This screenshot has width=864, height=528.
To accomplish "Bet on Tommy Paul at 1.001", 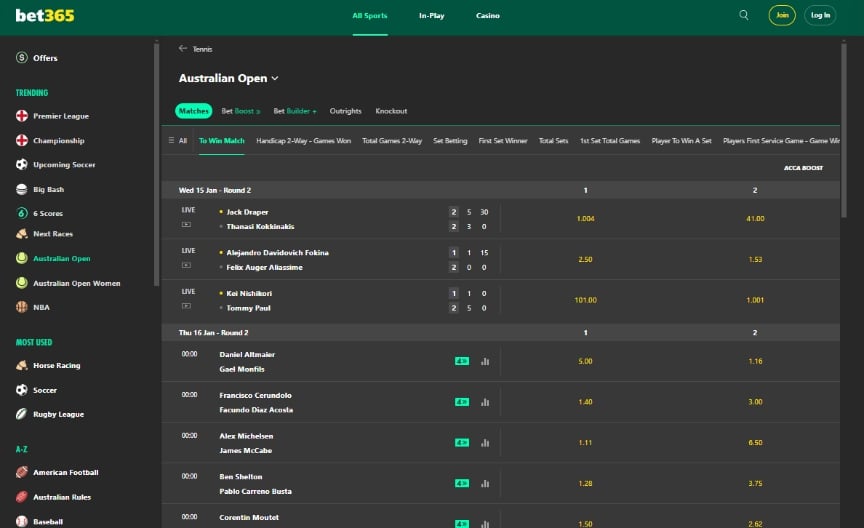I will (755, 300).
